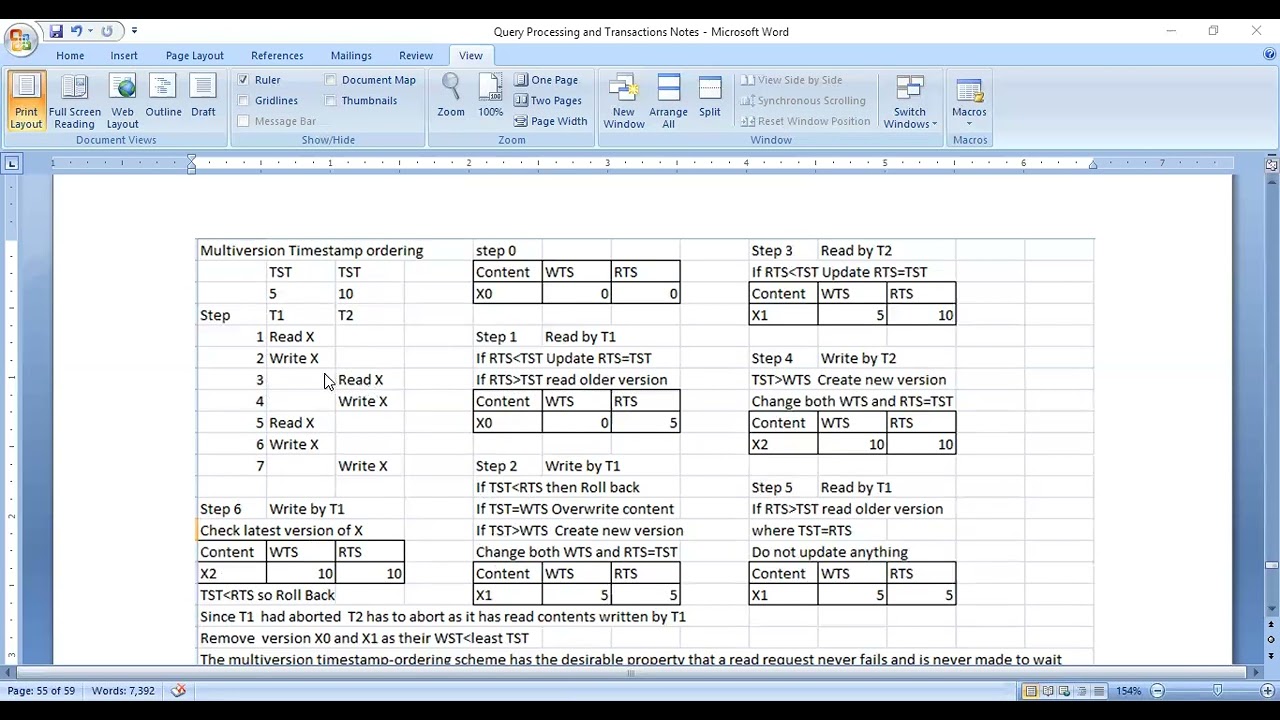Open word count from Words: 7,392
Screen dimensions: 1280x720
123,691
